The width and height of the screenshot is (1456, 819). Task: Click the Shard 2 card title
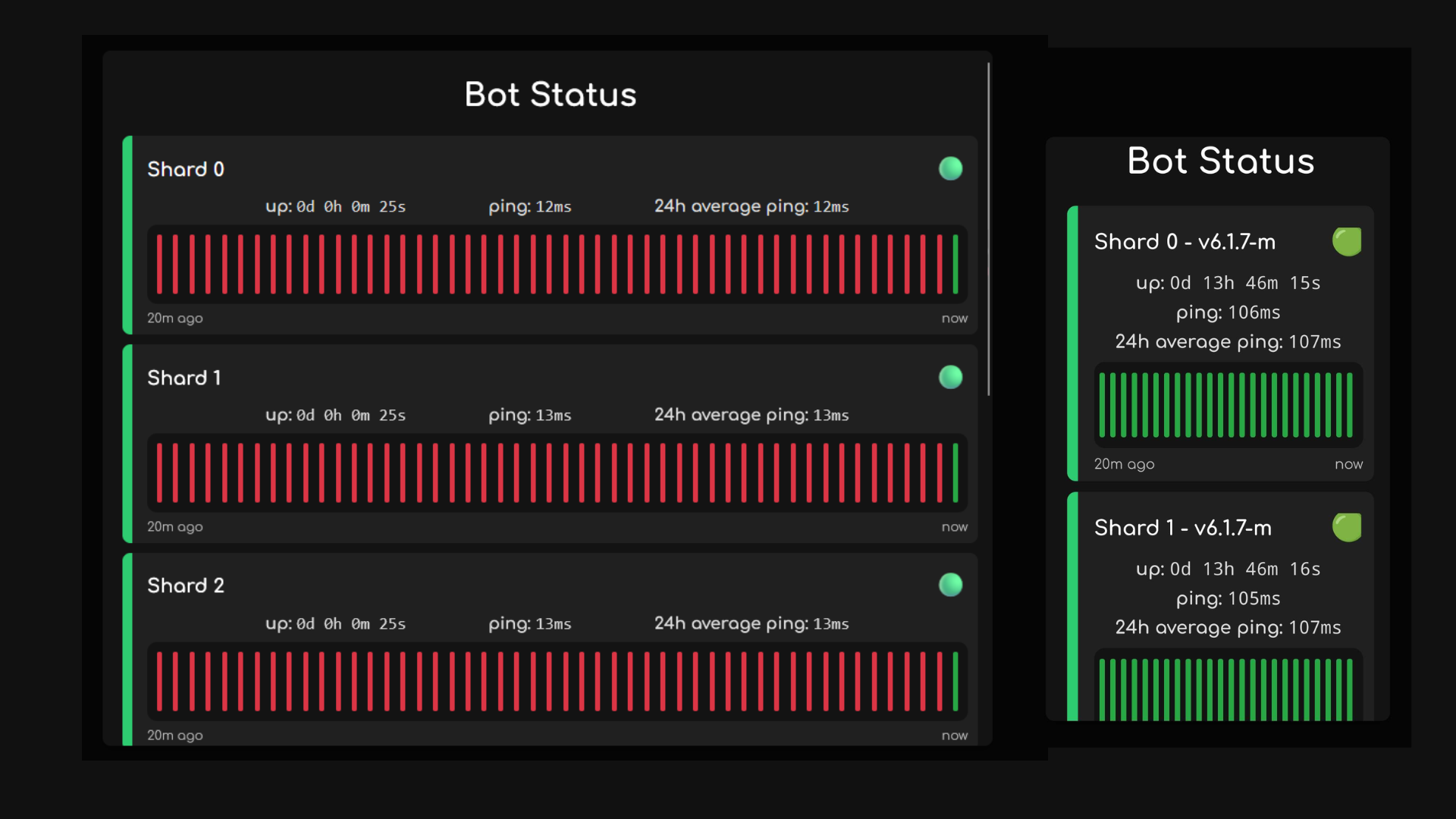click(x=186, y=585)
